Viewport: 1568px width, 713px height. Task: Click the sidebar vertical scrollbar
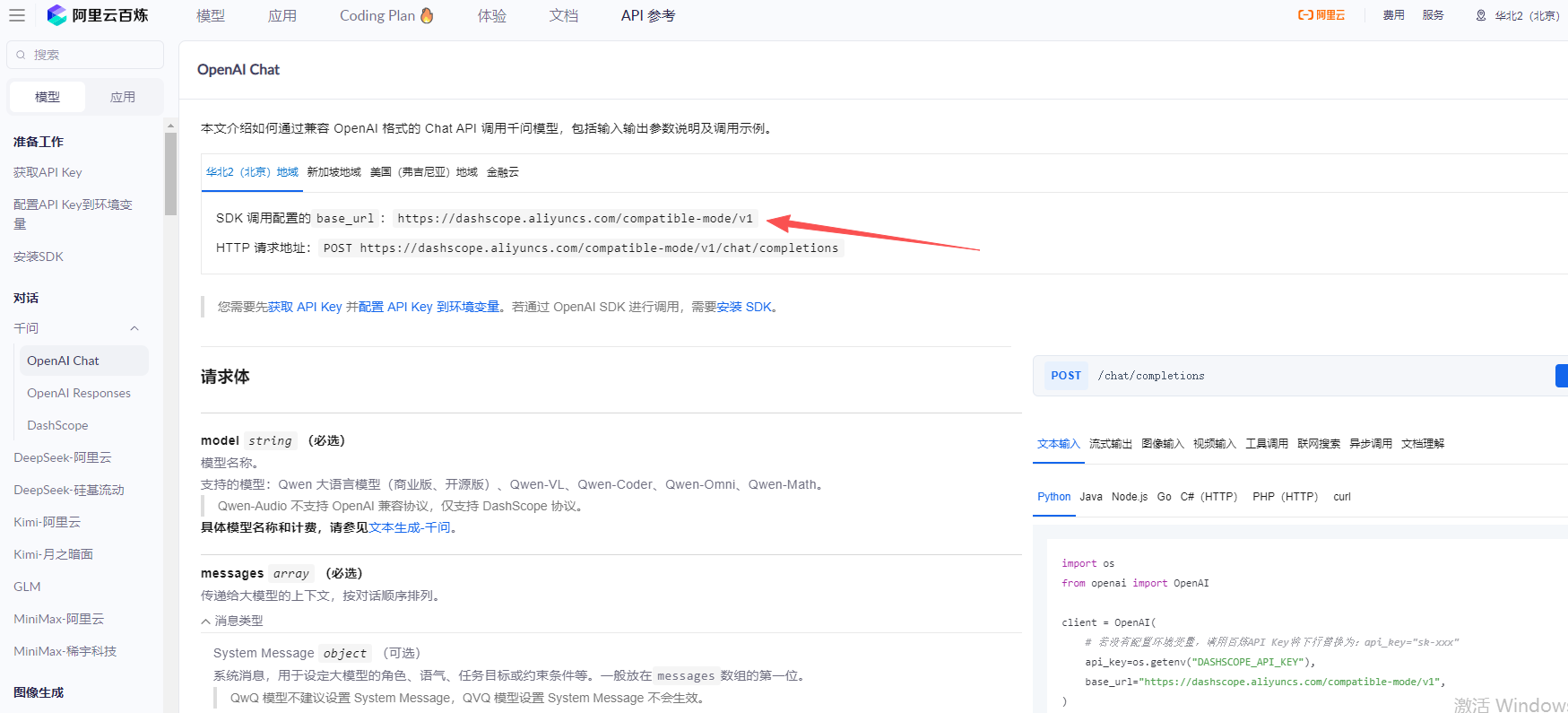170,174
